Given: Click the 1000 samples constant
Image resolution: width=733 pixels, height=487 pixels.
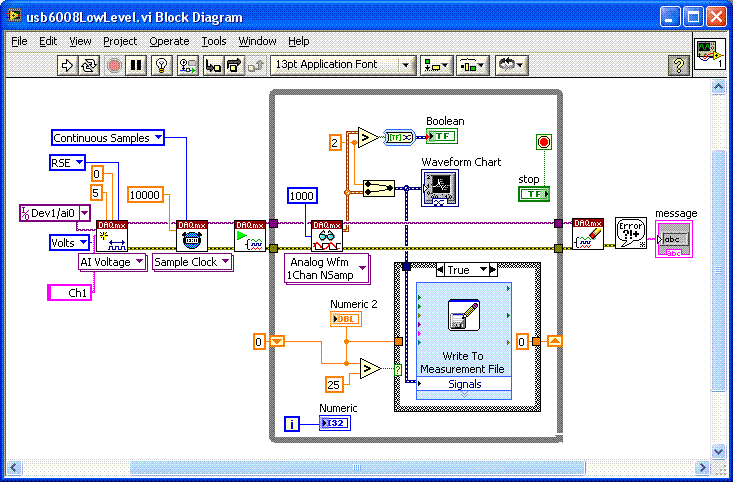Looking at the screenshot, I should (x=302, y=195).
